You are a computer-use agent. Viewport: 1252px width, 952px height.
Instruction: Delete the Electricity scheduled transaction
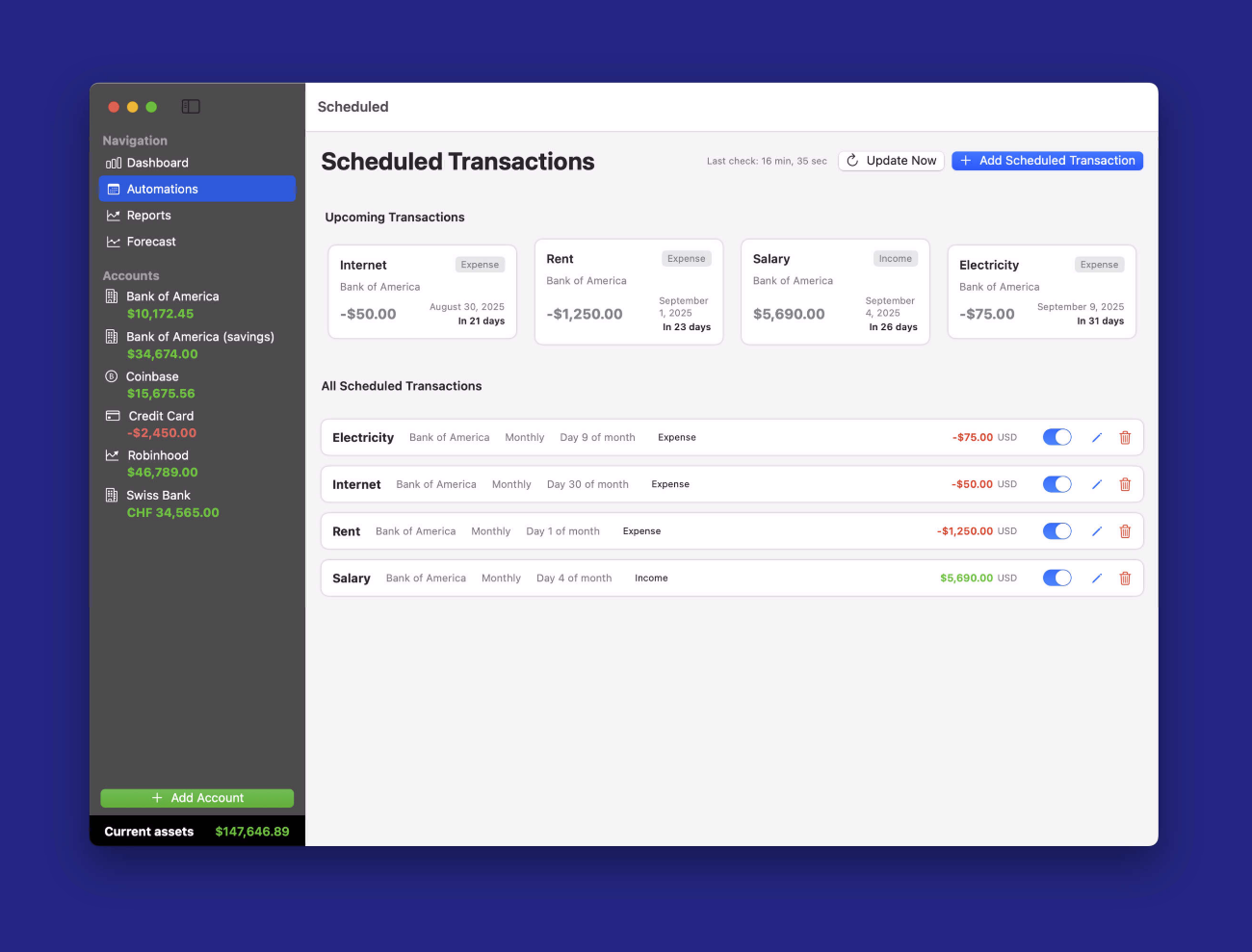click(x=1125, y=438)
